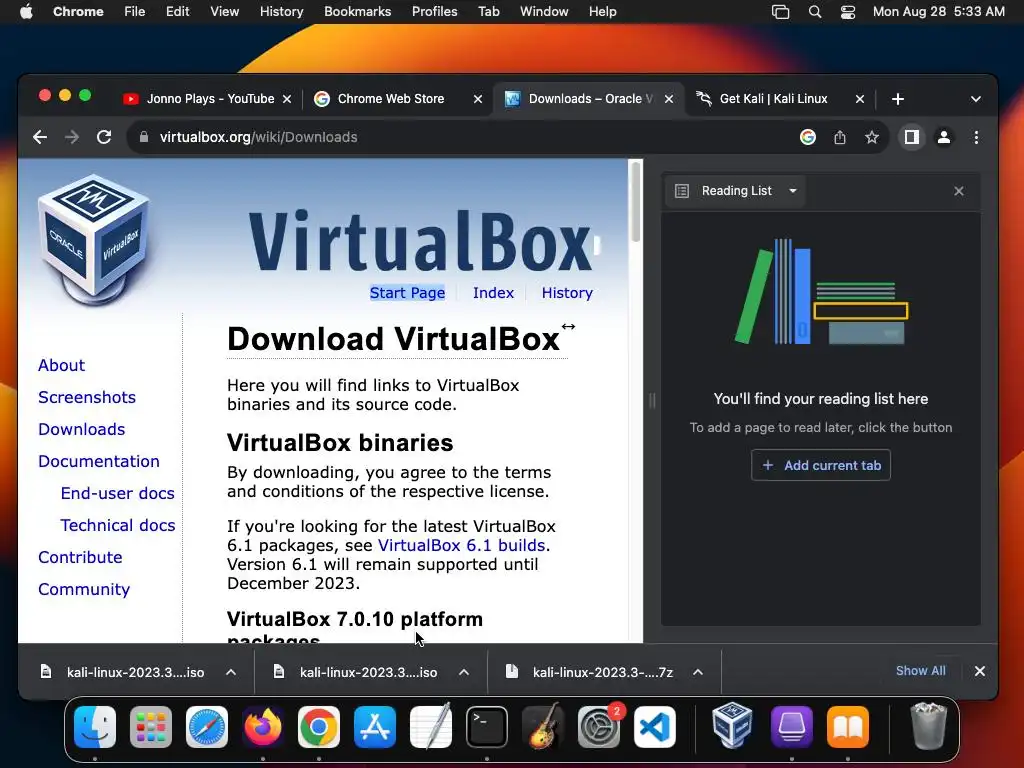Share this page via share icon
The width and height of the screenshot is (1024, 768).
[840, 137]
